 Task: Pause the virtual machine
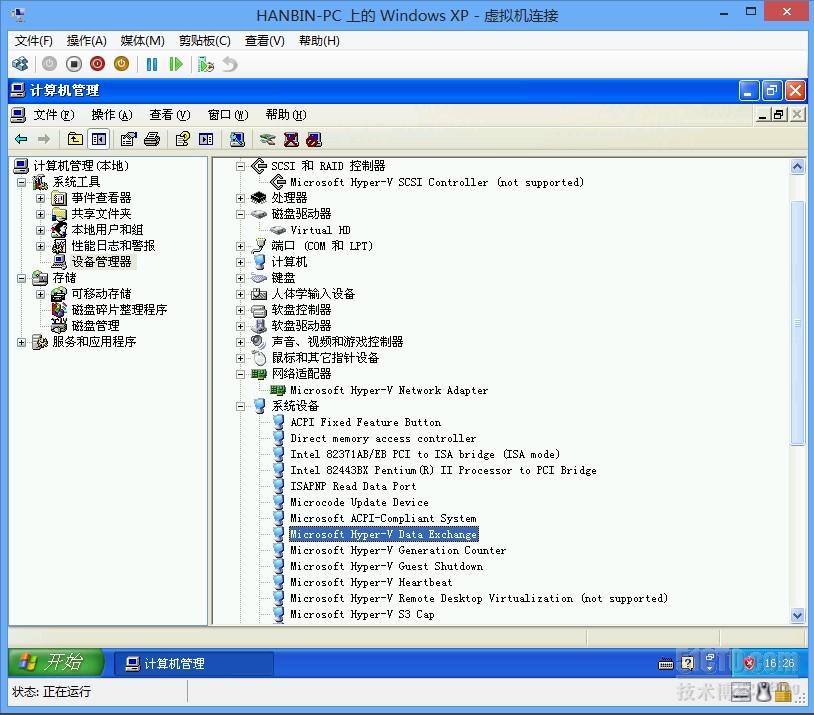152,64
